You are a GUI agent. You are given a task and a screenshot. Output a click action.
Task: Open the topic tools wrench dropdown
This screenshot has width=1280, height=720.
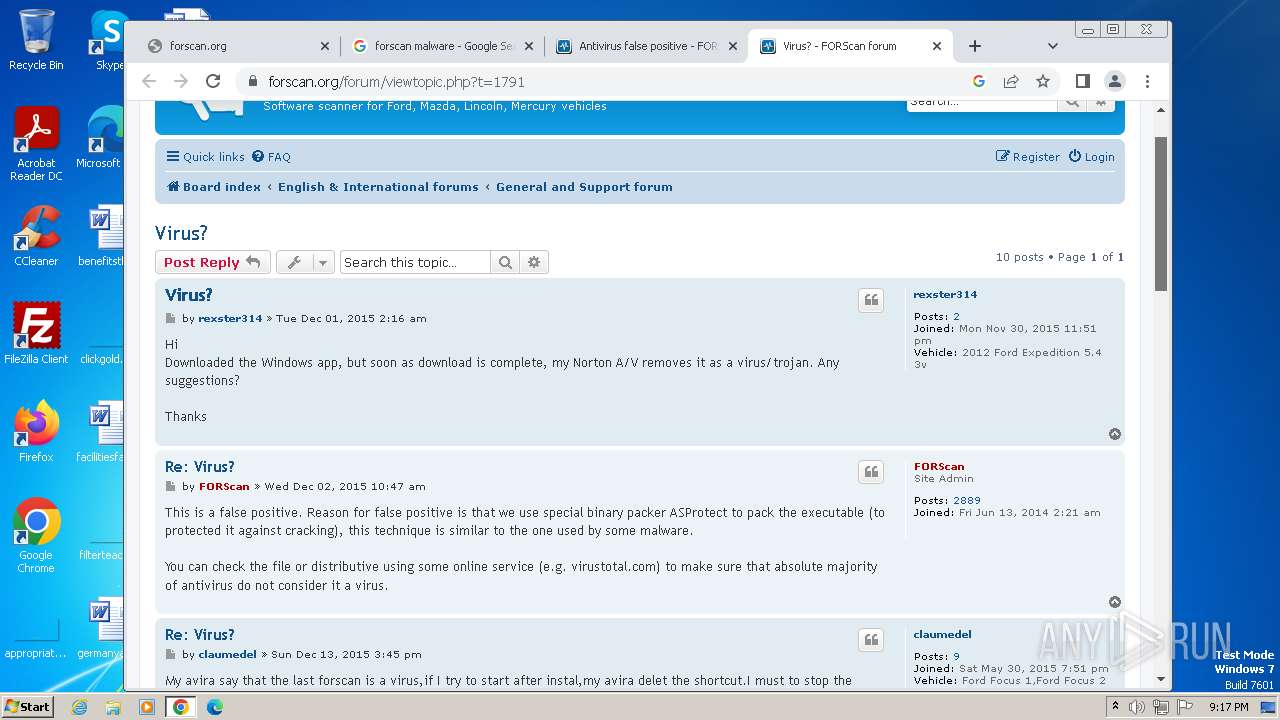tap(305, 262)
